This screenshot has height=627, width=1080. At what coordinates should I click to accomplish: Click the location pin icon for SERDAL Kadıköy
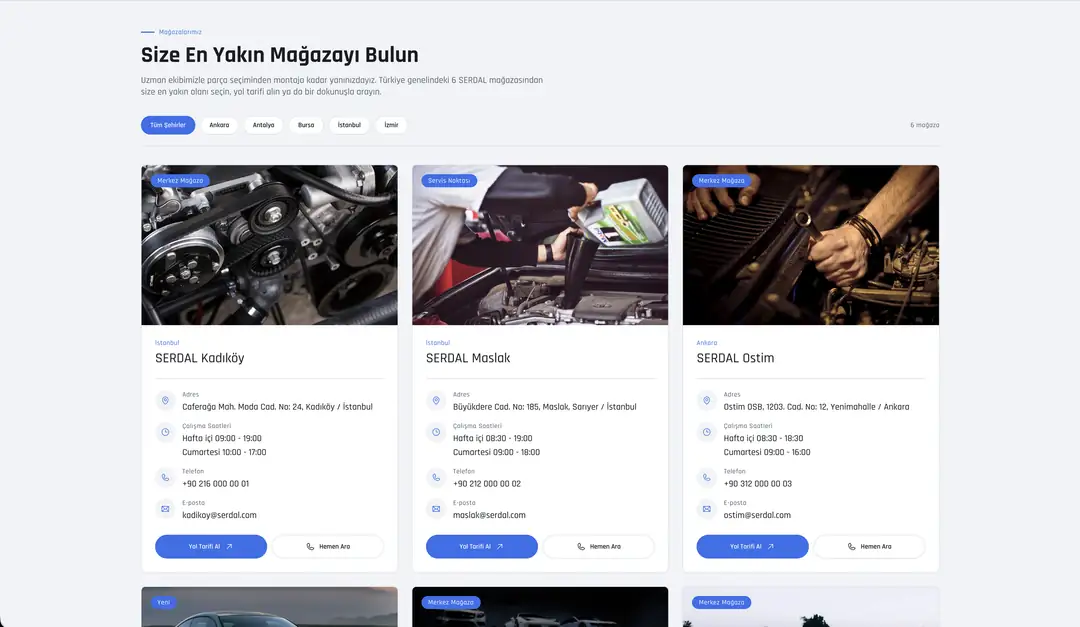click(x=165, y=400)
